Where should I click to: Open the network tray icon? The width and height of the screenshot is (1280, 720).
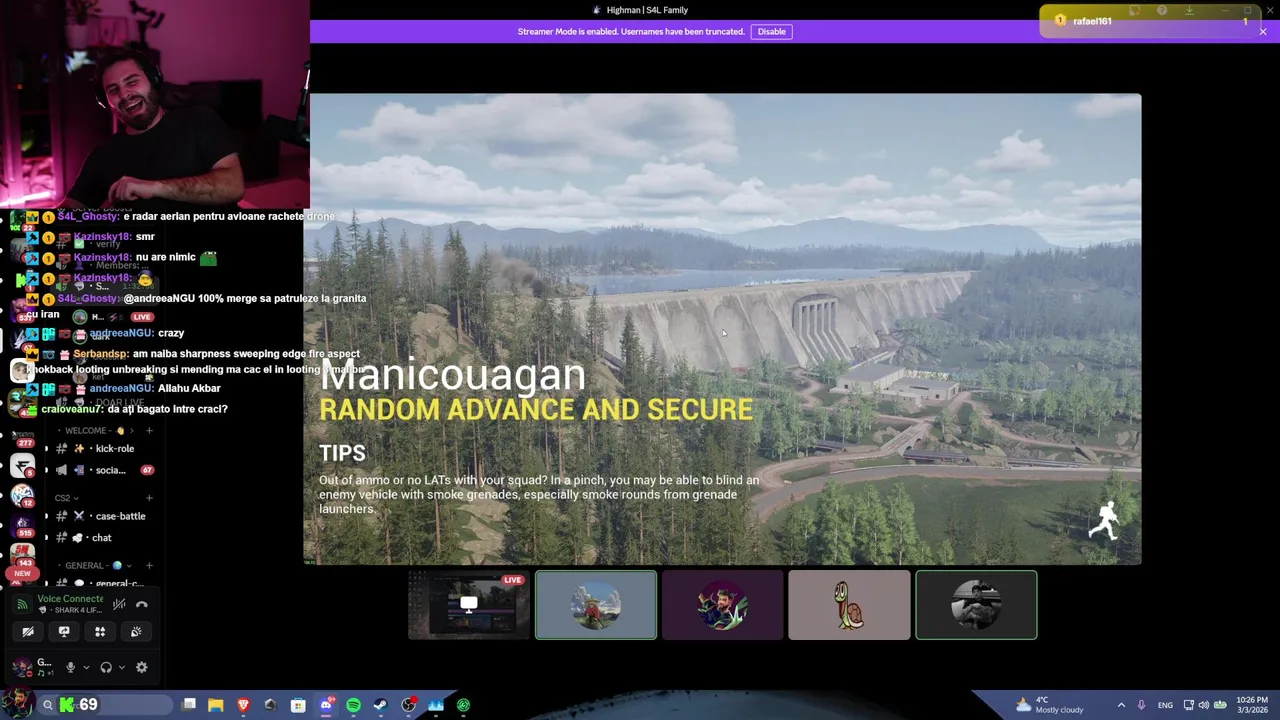pyautogui.click(x=1188, y=705)
